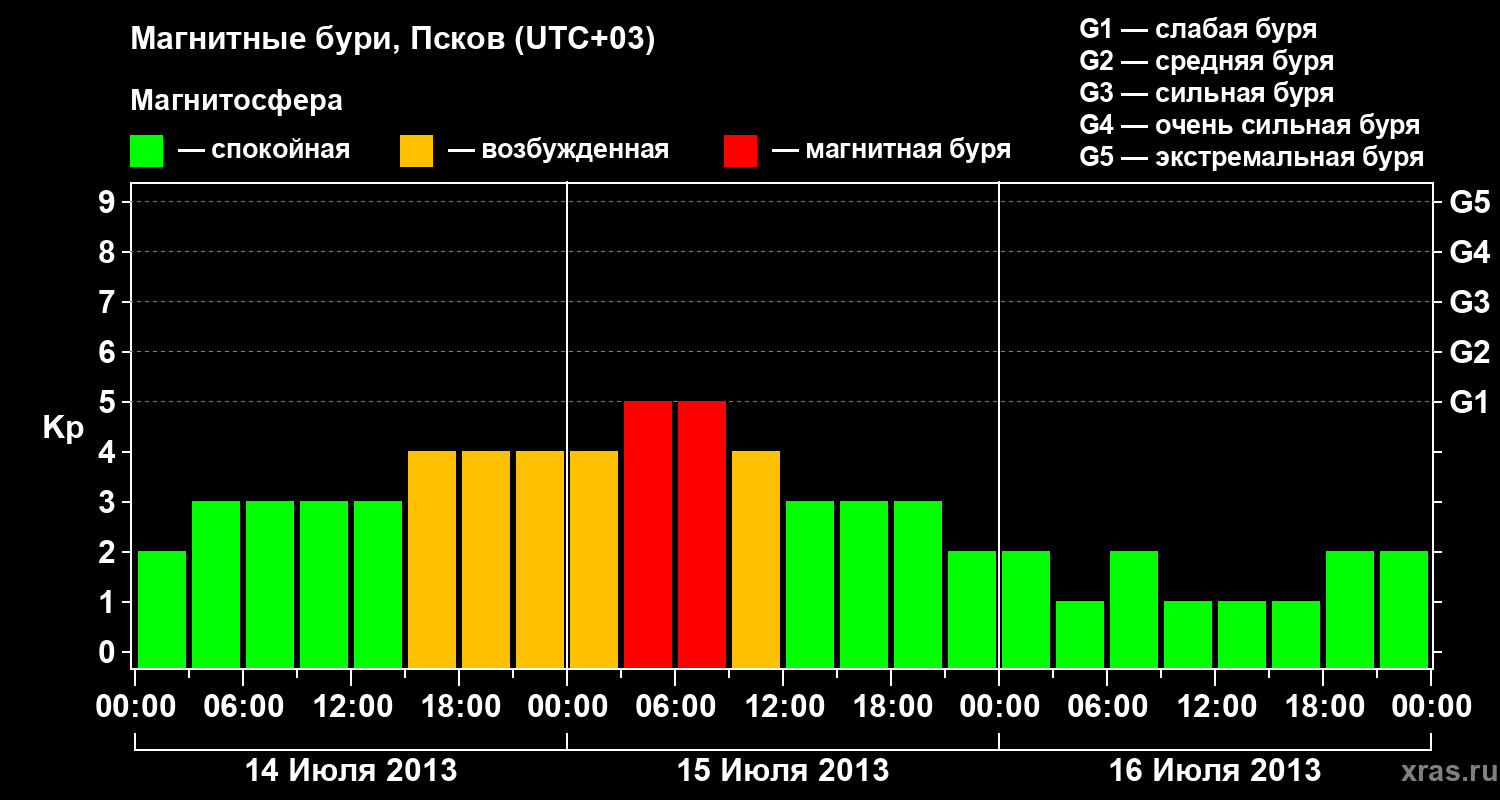This screenshot has width=1500, height=800.
Task: Click the 'Kp' axis title
Action: pyautogui.click(x=63, y=428)
